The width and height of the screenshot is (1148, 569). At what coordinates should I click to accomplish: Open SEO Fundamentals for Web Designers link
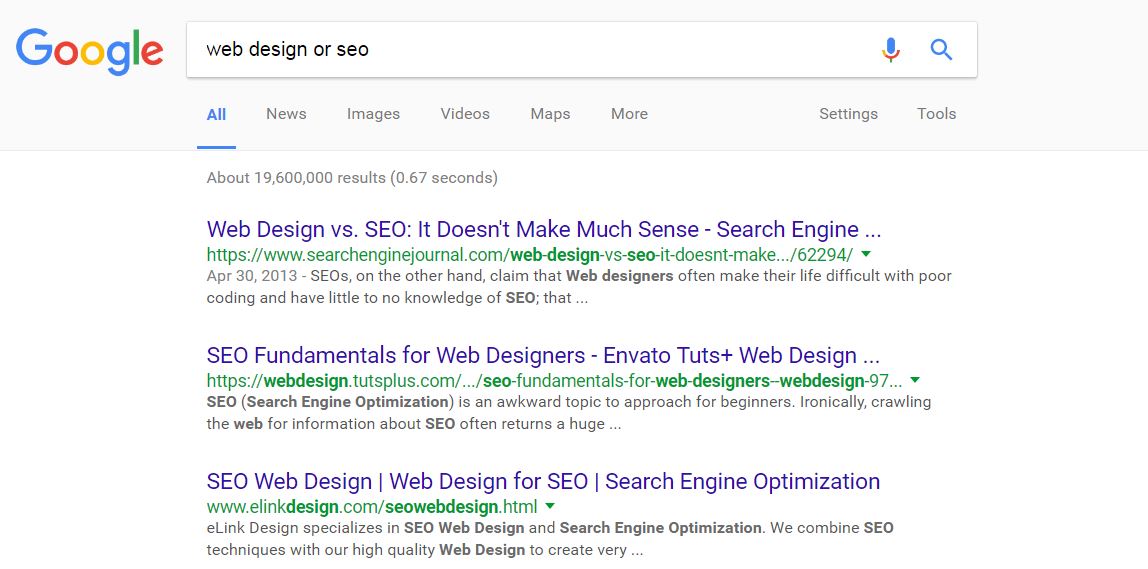(543, 356)
